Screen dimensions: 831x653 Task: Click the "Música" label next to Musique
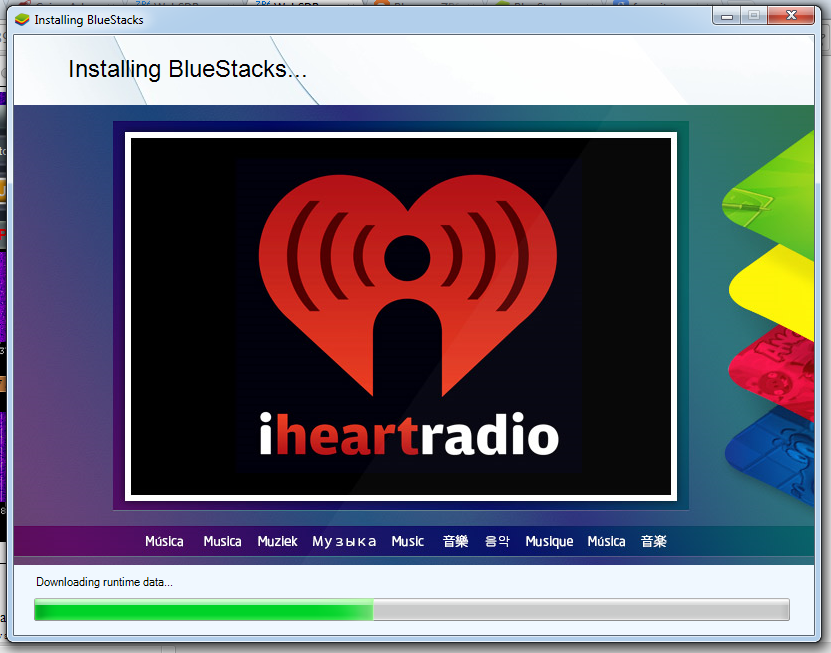click(606, 541)
